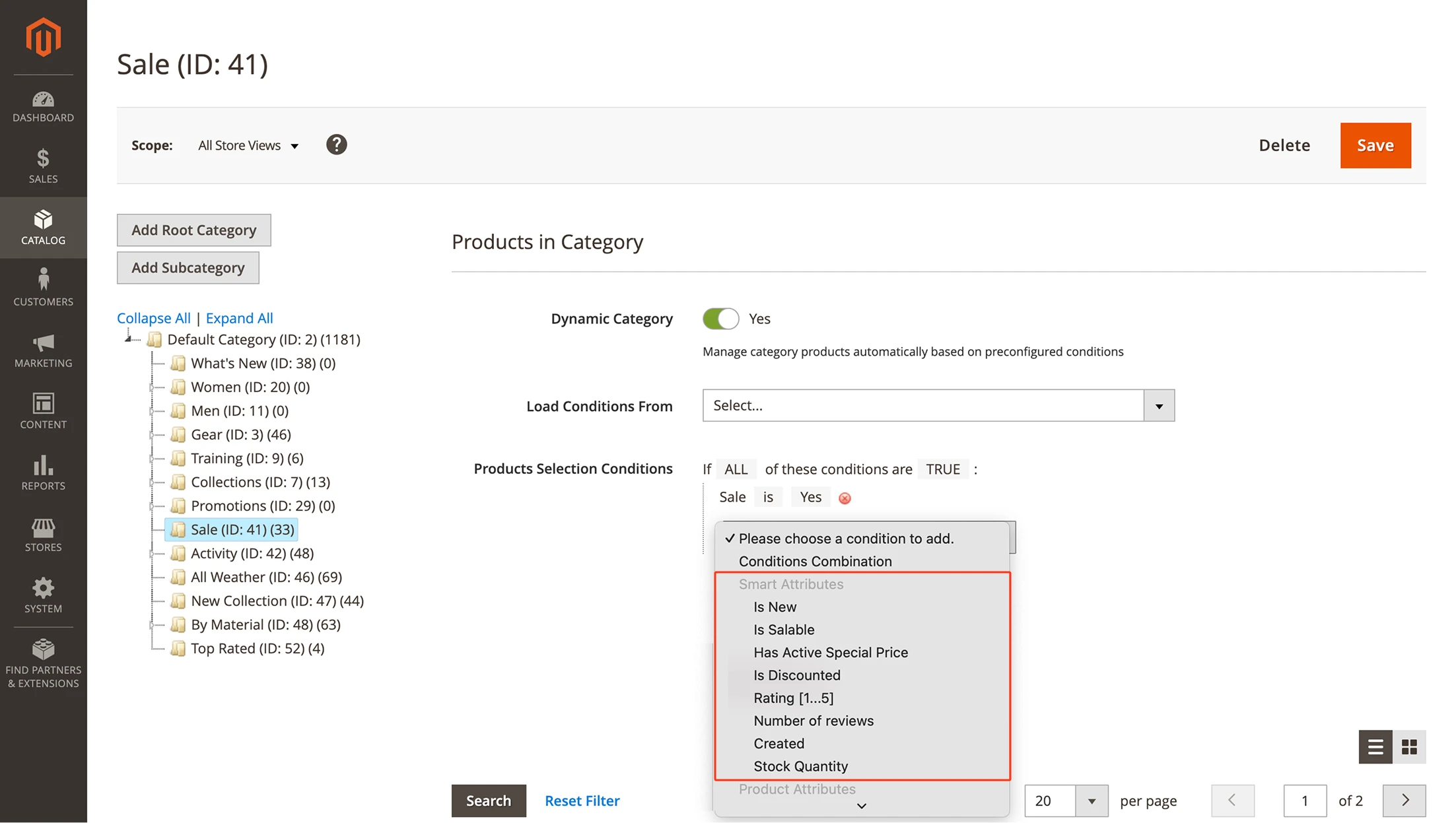Save the Sale category

click(1375, 145)
